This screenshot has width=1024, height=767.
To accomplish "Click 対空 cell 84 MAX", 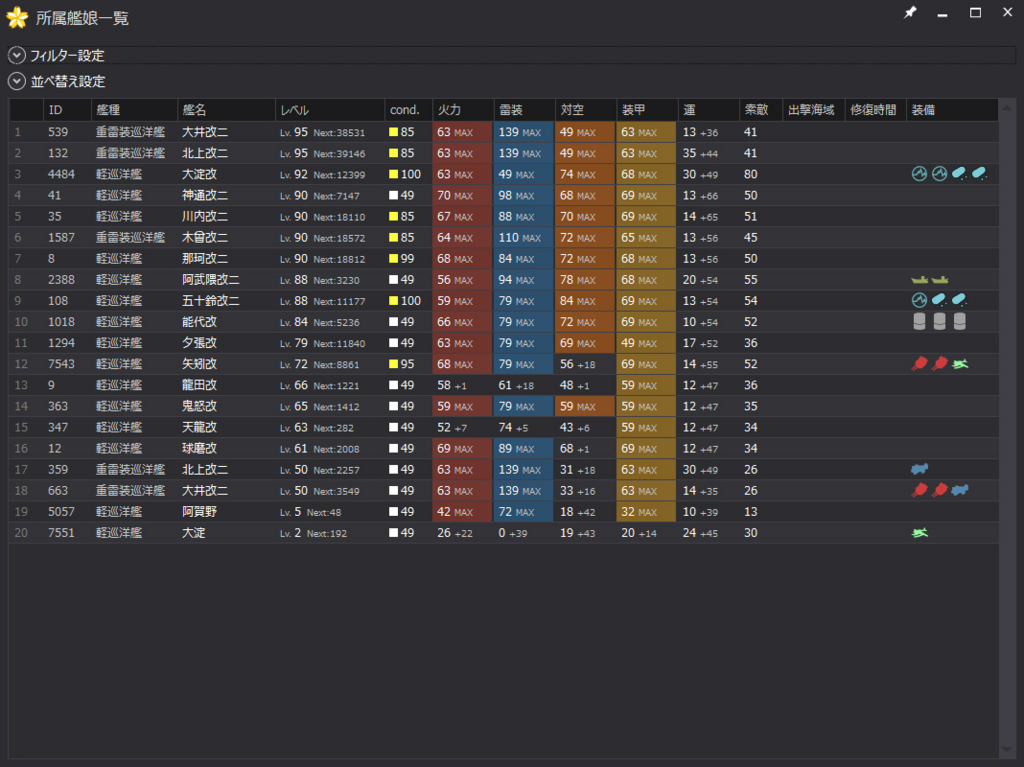I will point(585,301).
